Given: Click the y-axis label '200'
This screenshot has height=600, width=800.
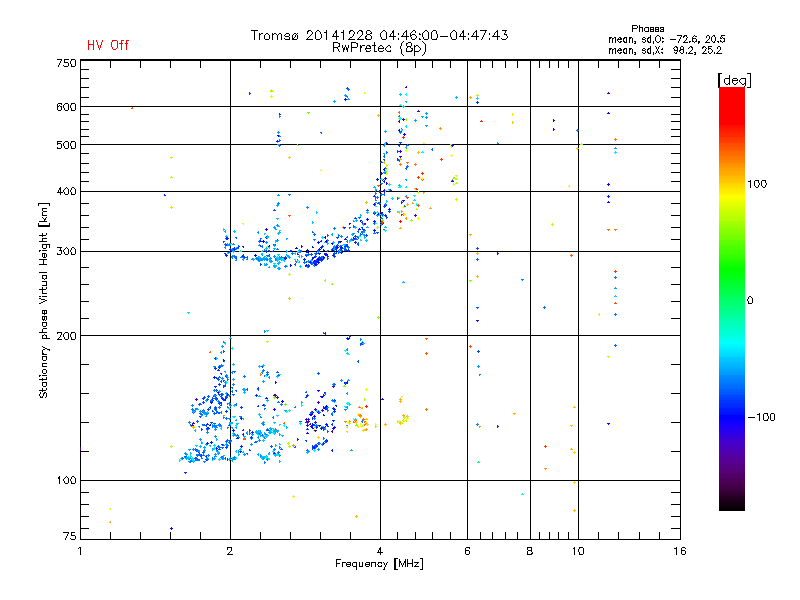Looking at the screenshot, I should (66, 336).
